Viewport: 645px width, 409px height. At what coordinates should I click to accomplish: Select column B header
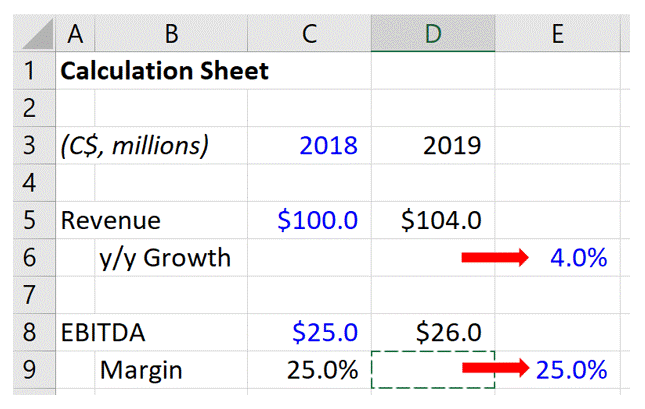[171, 34]
